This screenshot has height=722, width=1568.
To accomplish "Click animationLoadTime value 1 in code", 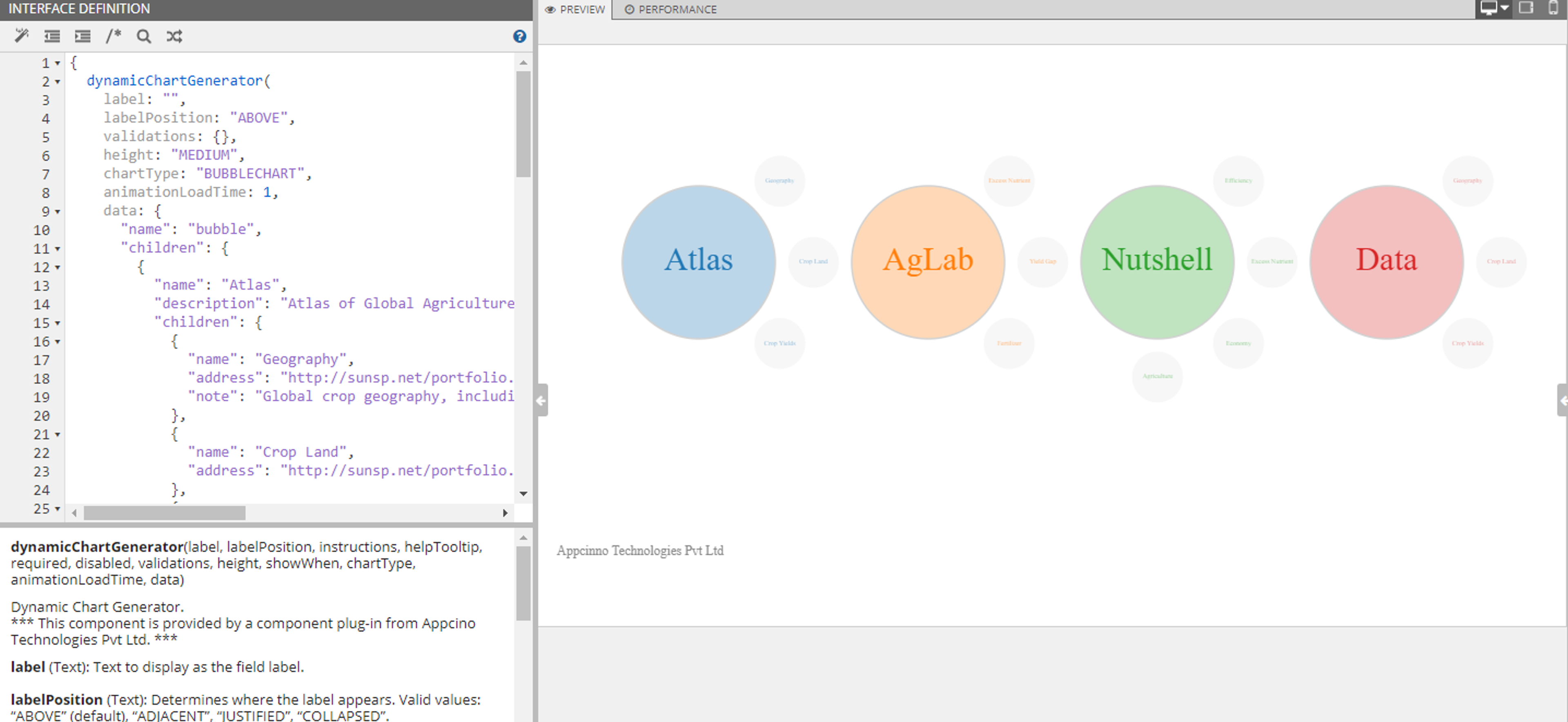I will (x=267, y=192).
